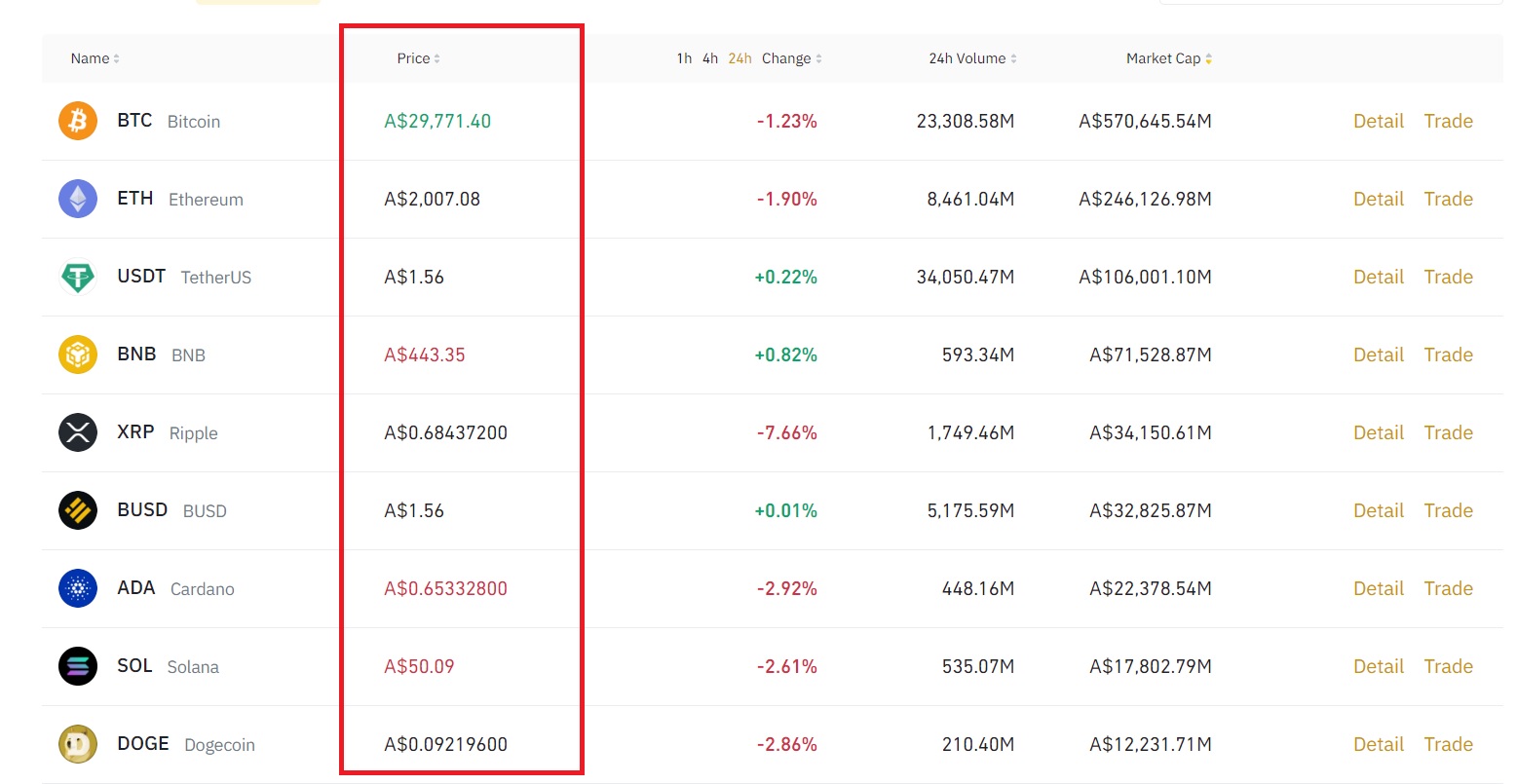This screenshot has width=1517, height=784.
Task: Sort by Name column arrows
Action: 116,58
